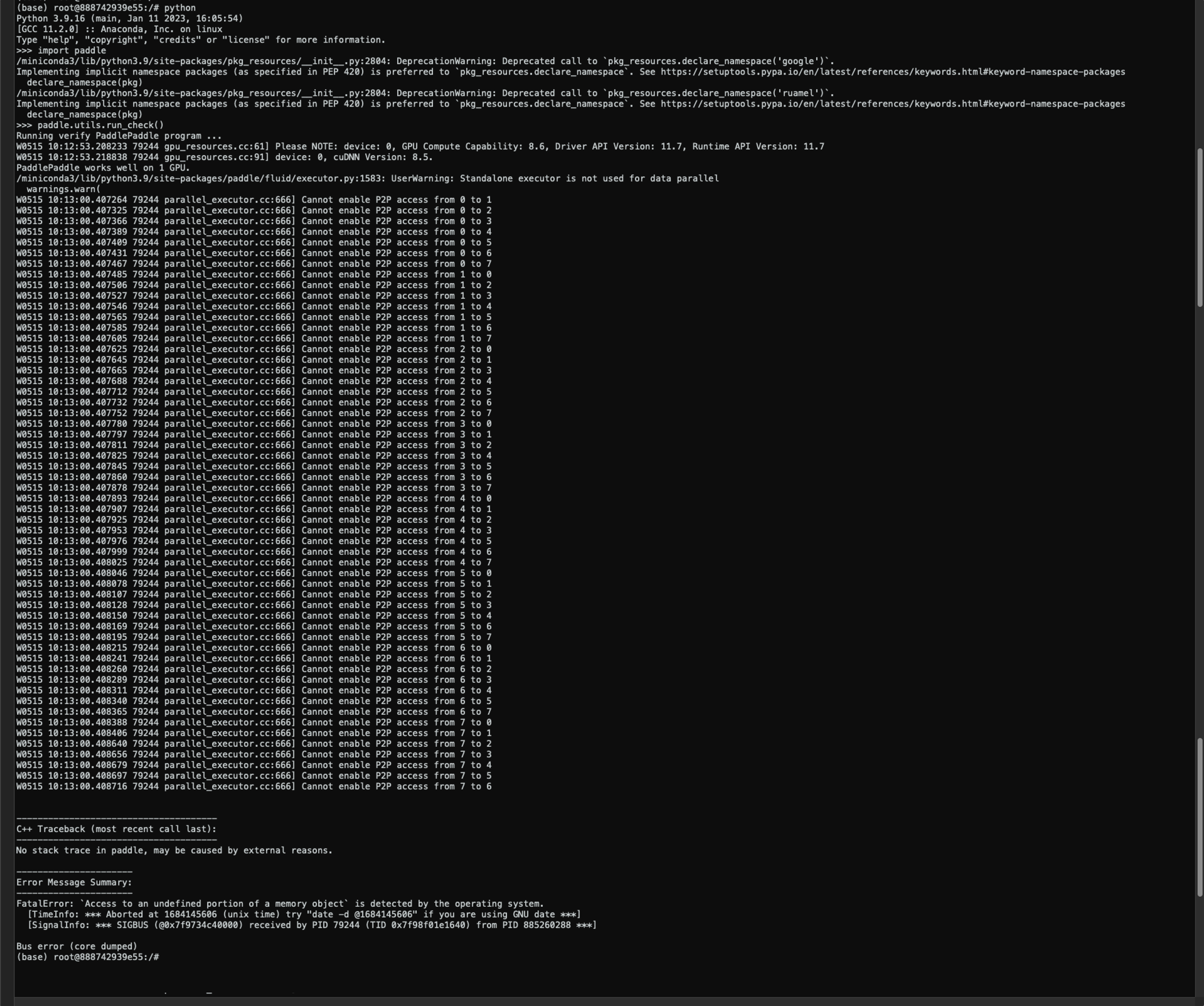Click 'Running verify PaddlePaddle program ...' line

[119, 136]
